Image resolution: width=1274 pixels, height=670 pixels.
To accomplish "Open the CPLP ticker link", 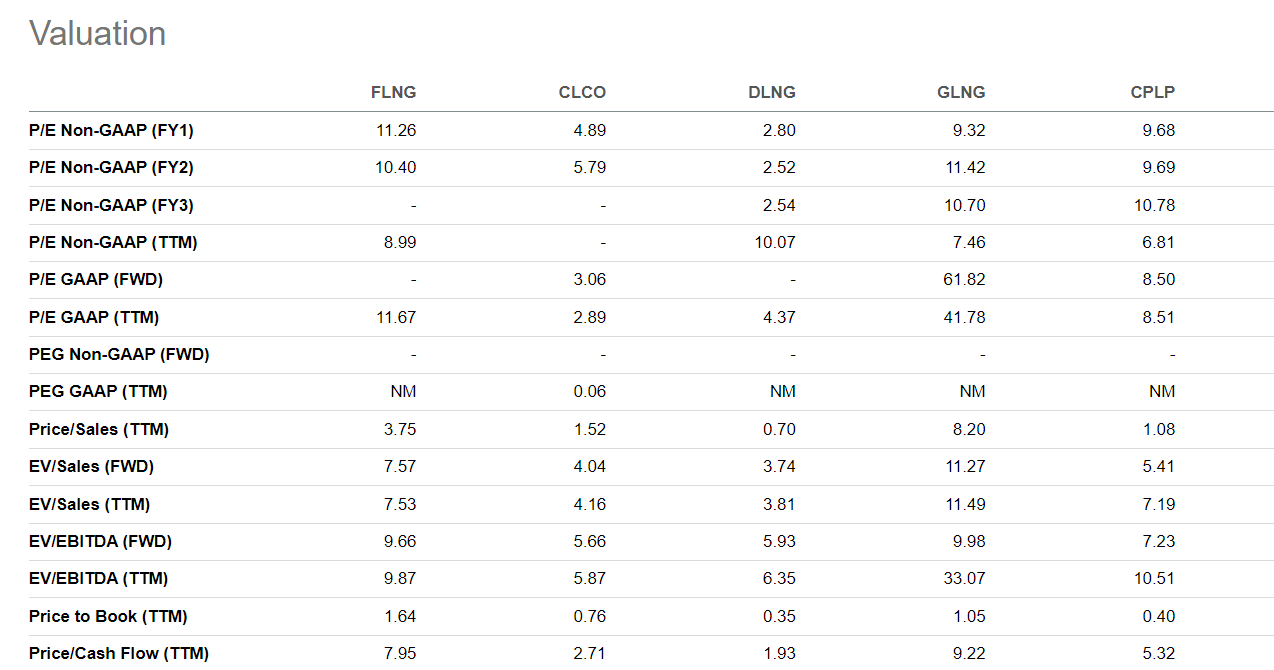I will 1152,92.
